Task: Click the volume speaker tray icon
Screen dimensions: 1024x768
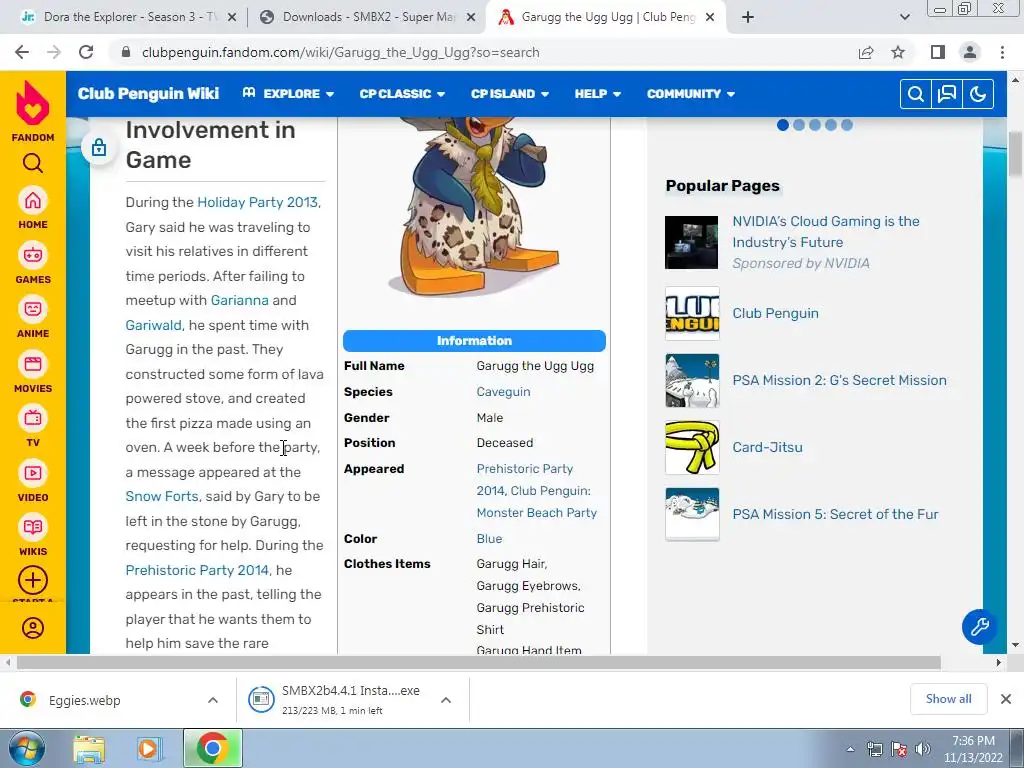Action: (923, 749)
